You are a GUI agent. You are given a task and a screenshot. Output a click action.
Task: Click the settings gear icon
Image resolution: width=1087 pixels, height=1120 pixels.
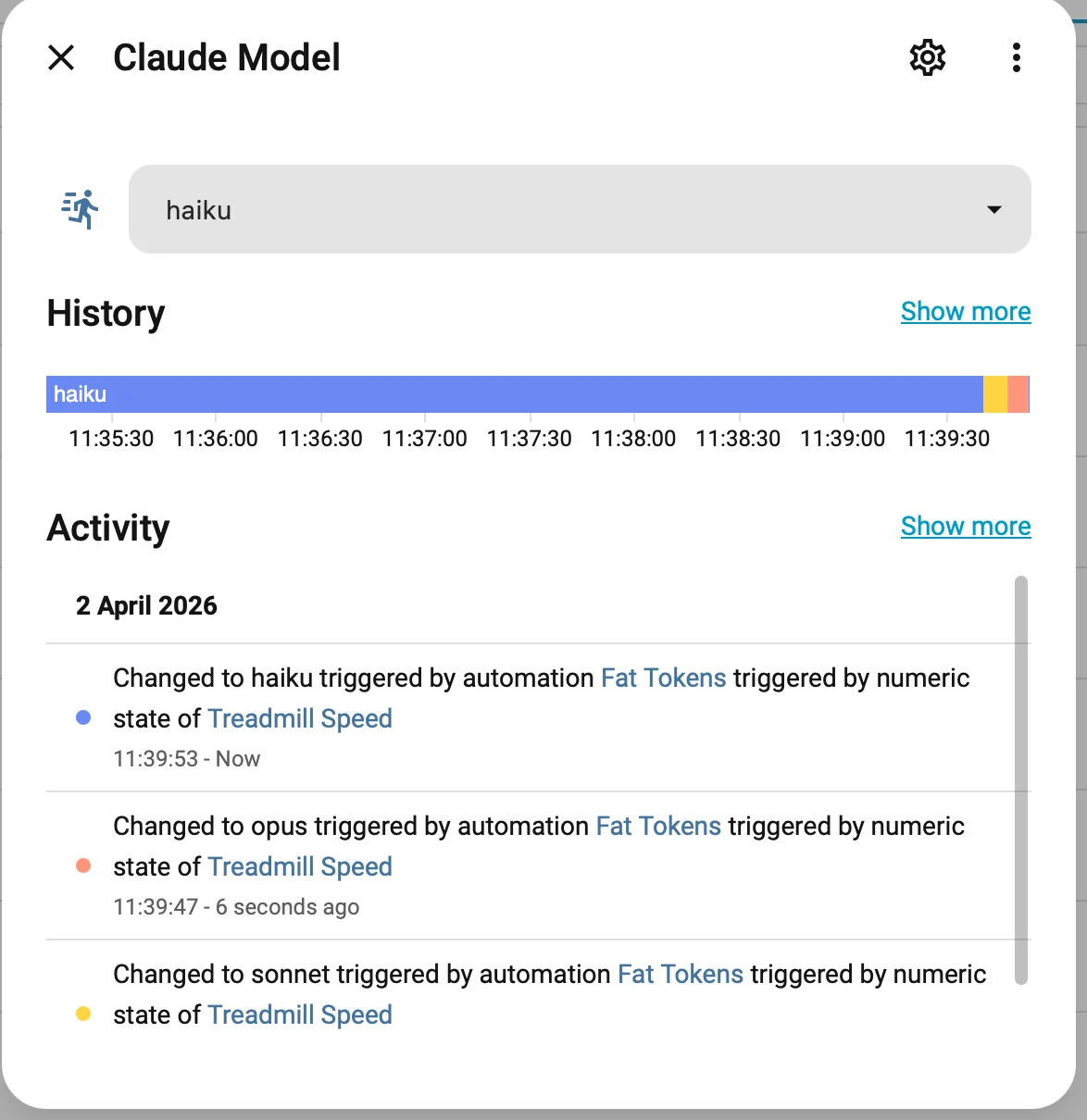[927, 57]
